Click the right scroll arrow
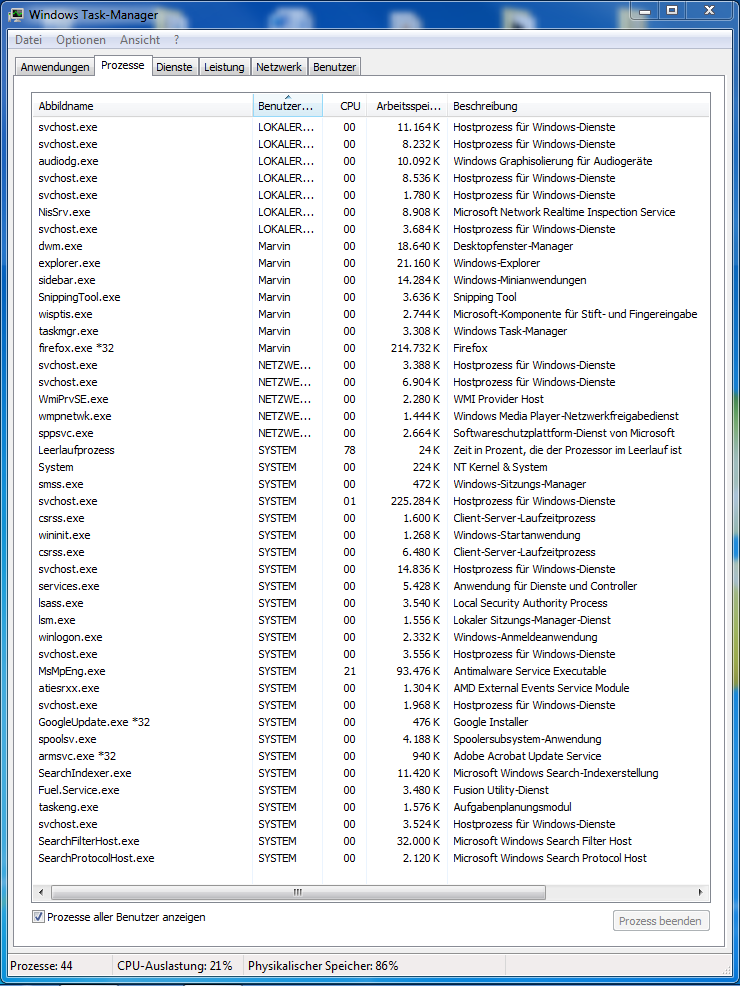This screenshot has width=740, height=986. pos(700,892)
